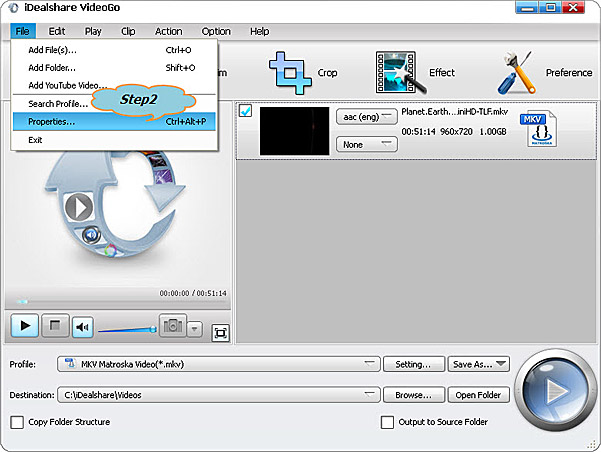Viewport: 601px width, 452px height.
Task: Click the Open Folder button
Action: [479, 395]
